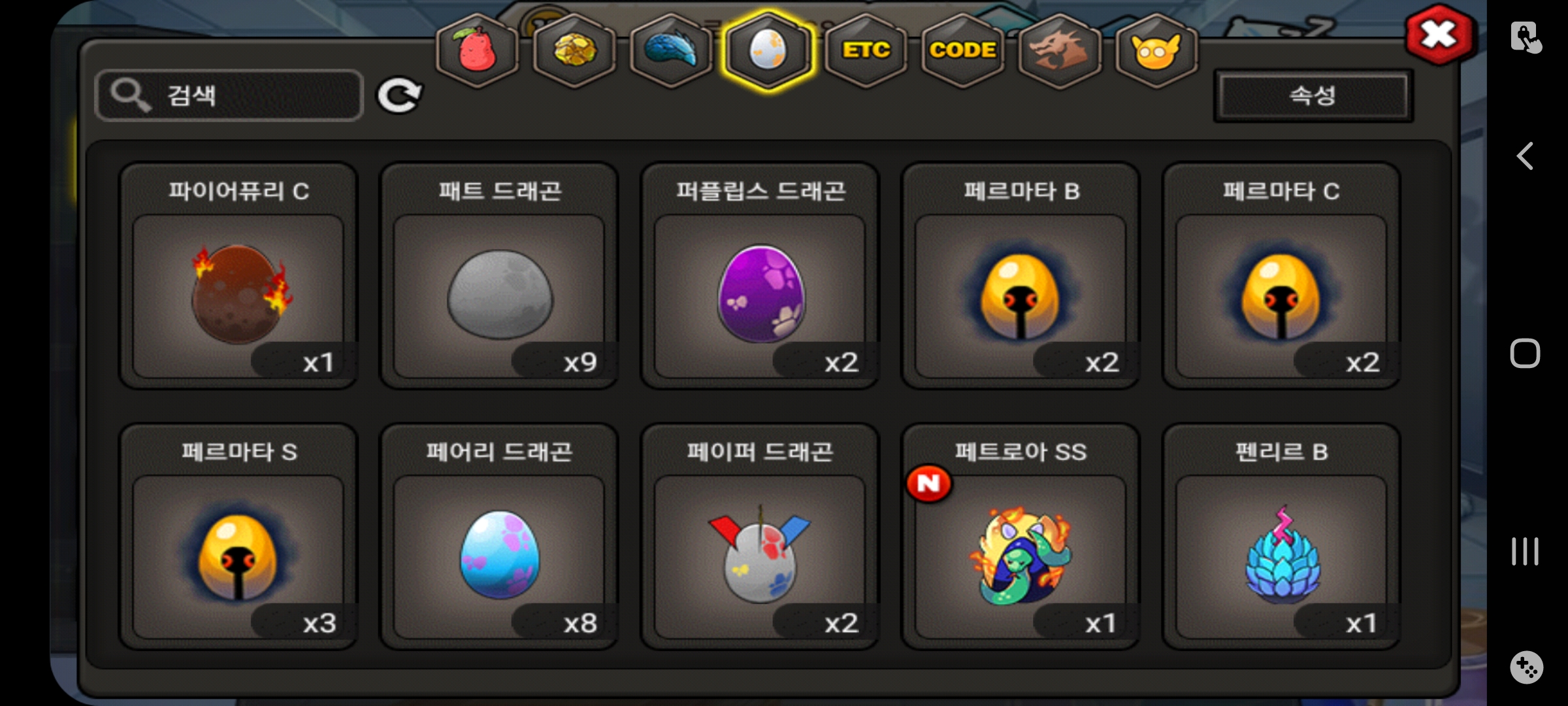Image resolution: width=1568 pixels, height=706 pixels.
Task: Close the inventory with red X
Action: point(1439,35)
